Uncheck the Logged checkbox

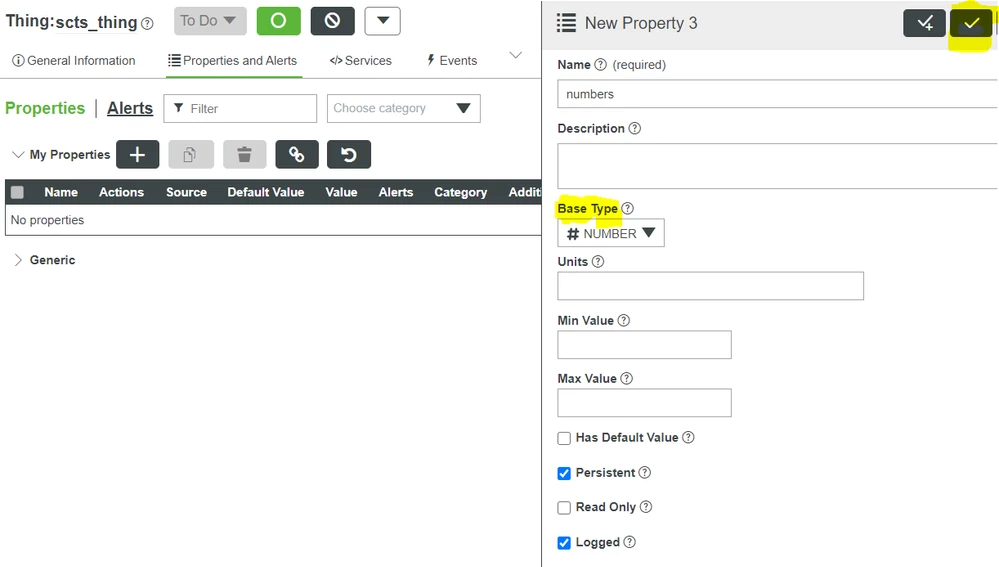click(564, 543)
